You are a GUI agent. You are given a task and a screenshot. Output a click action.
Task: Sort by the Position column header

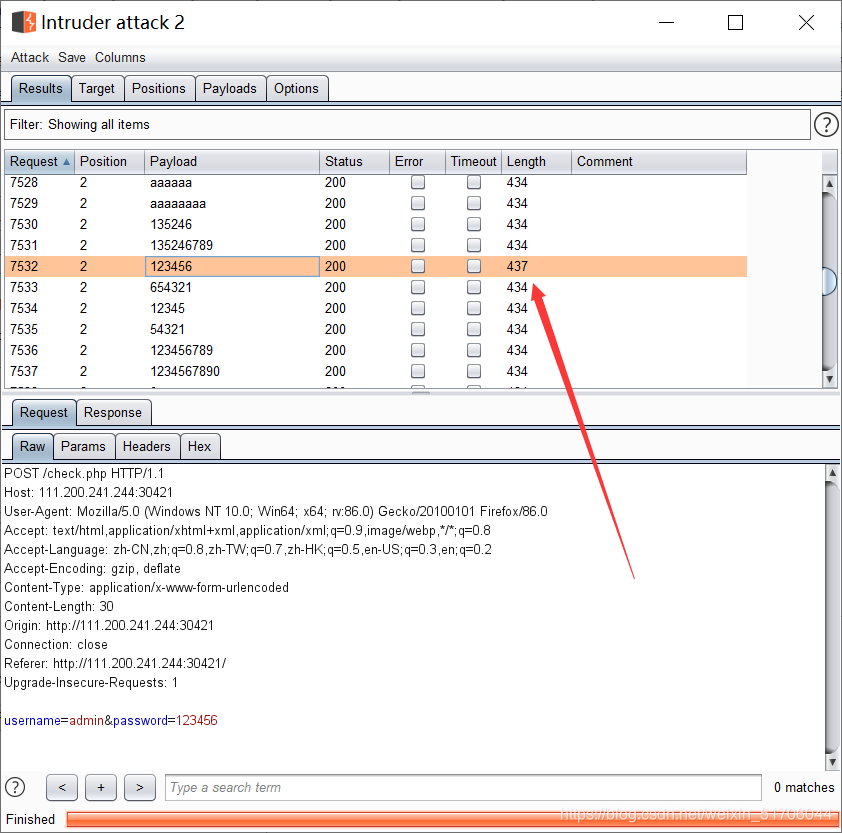110,162
